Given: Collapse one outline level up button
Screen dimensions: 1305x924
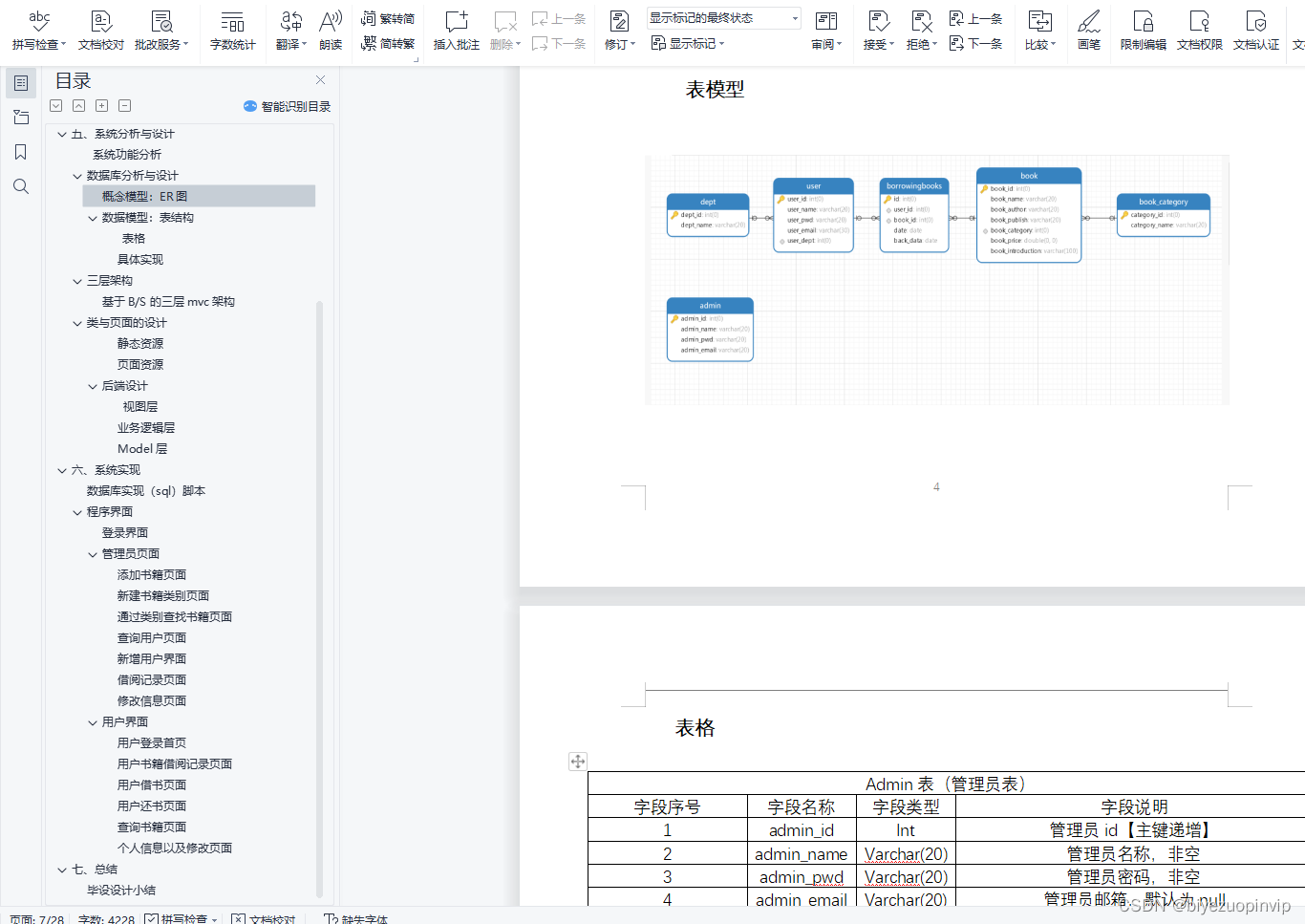Looking at the screenshot, I should [79, 106].
